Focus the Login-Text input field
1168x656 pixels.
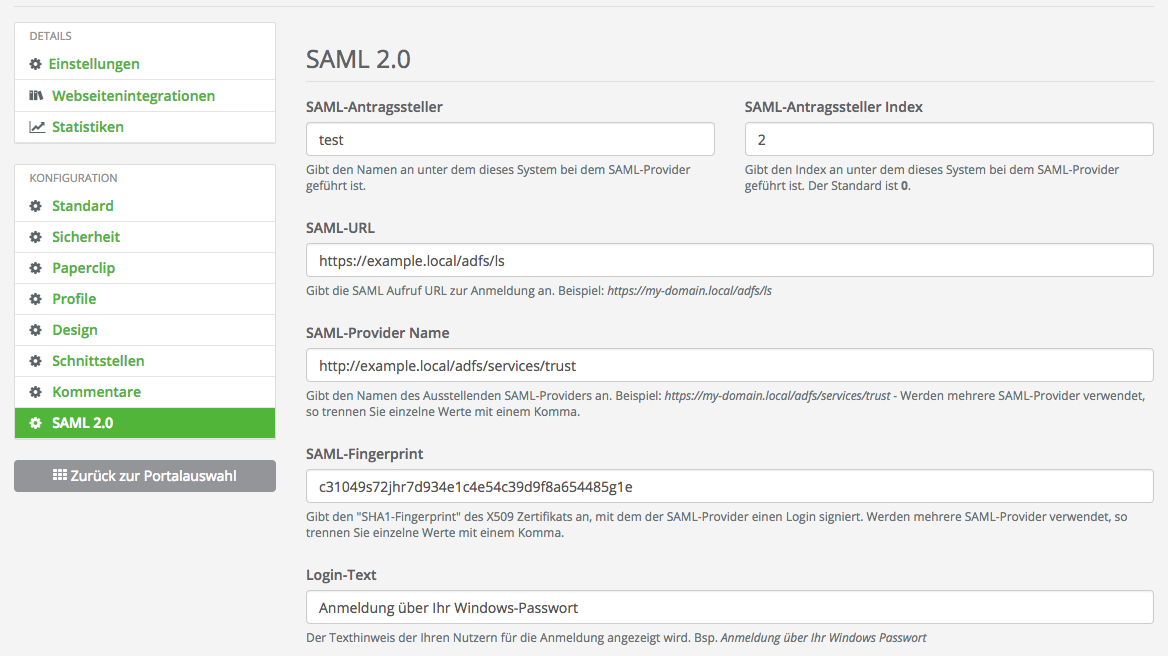coord(729,607)
